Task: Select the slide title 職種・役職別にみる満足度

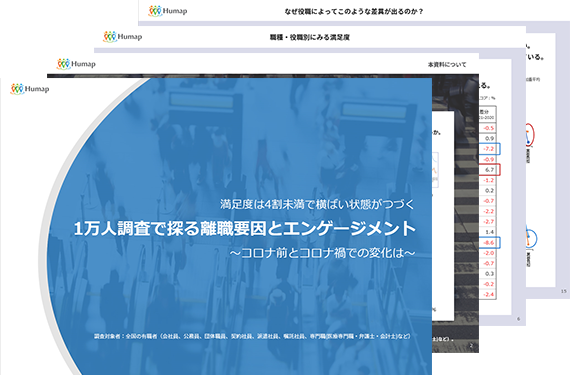Action: (x=309, y=37)
